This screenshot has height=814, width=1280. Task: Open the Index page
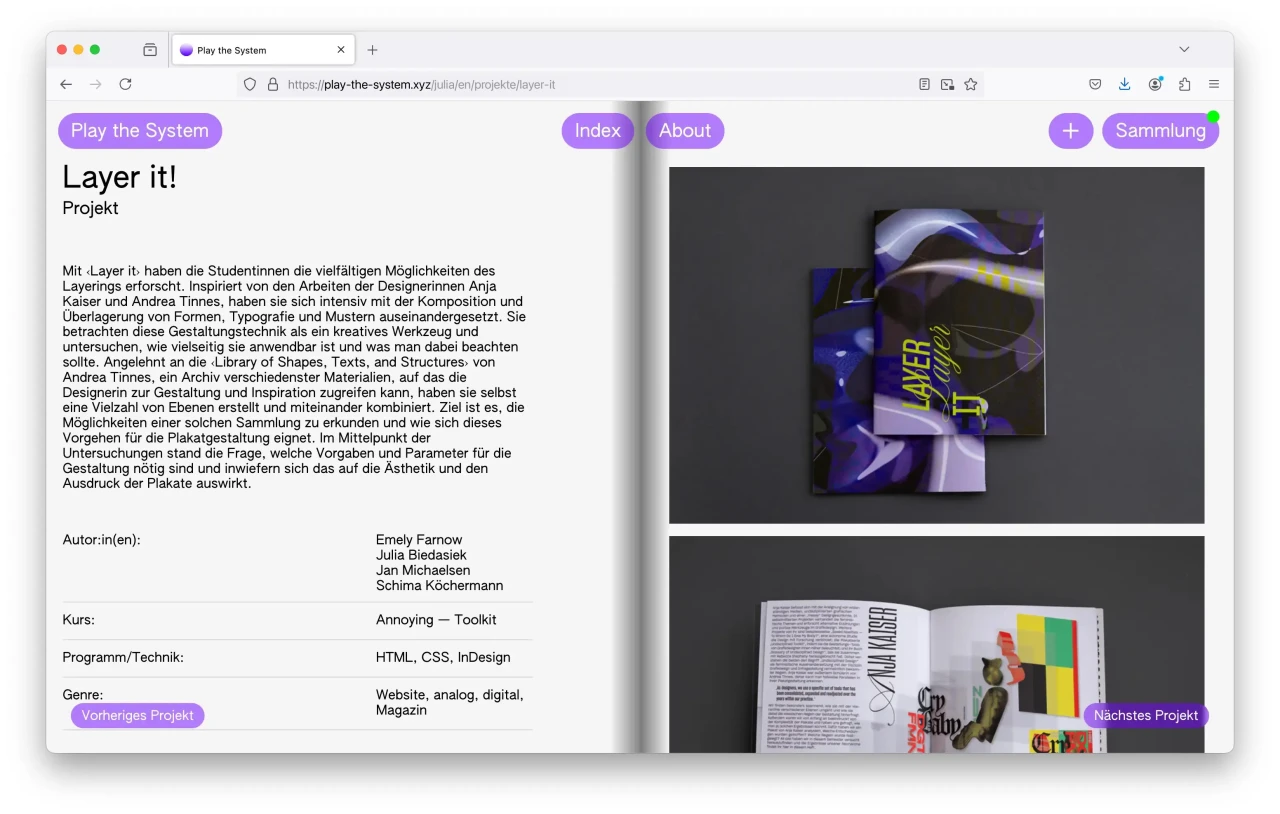tap(597, 131)
